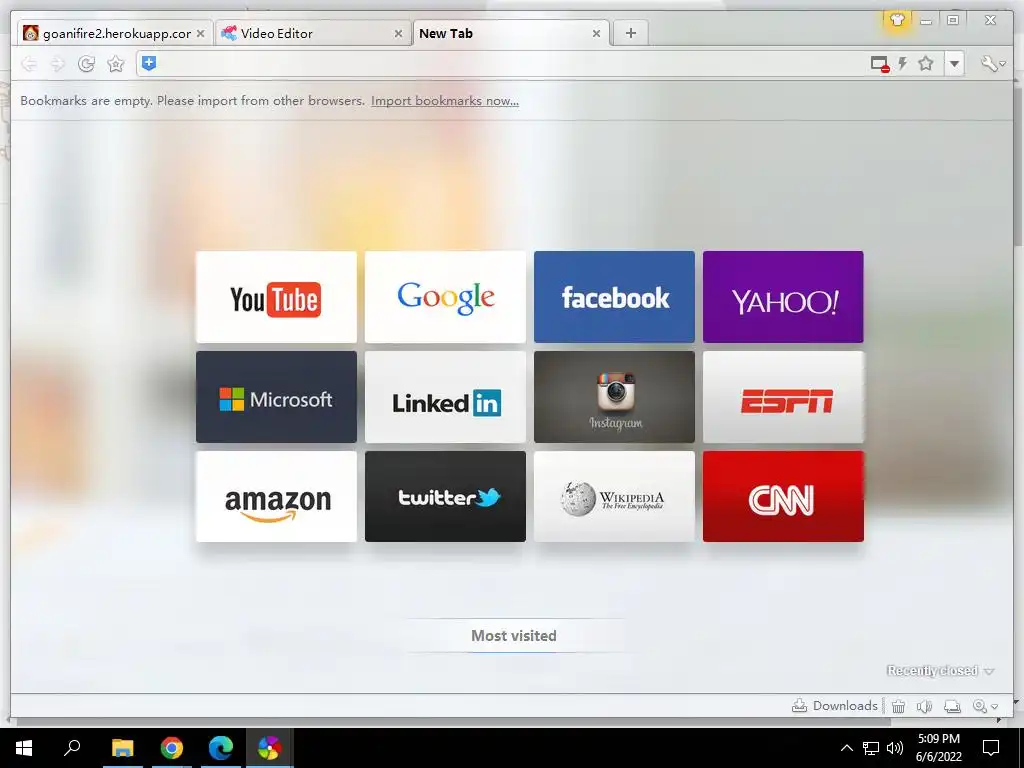This screenshot has height=768, width=1024.
Task: Open the LinkedIn speed dial tile
Action: pos(445,397)
